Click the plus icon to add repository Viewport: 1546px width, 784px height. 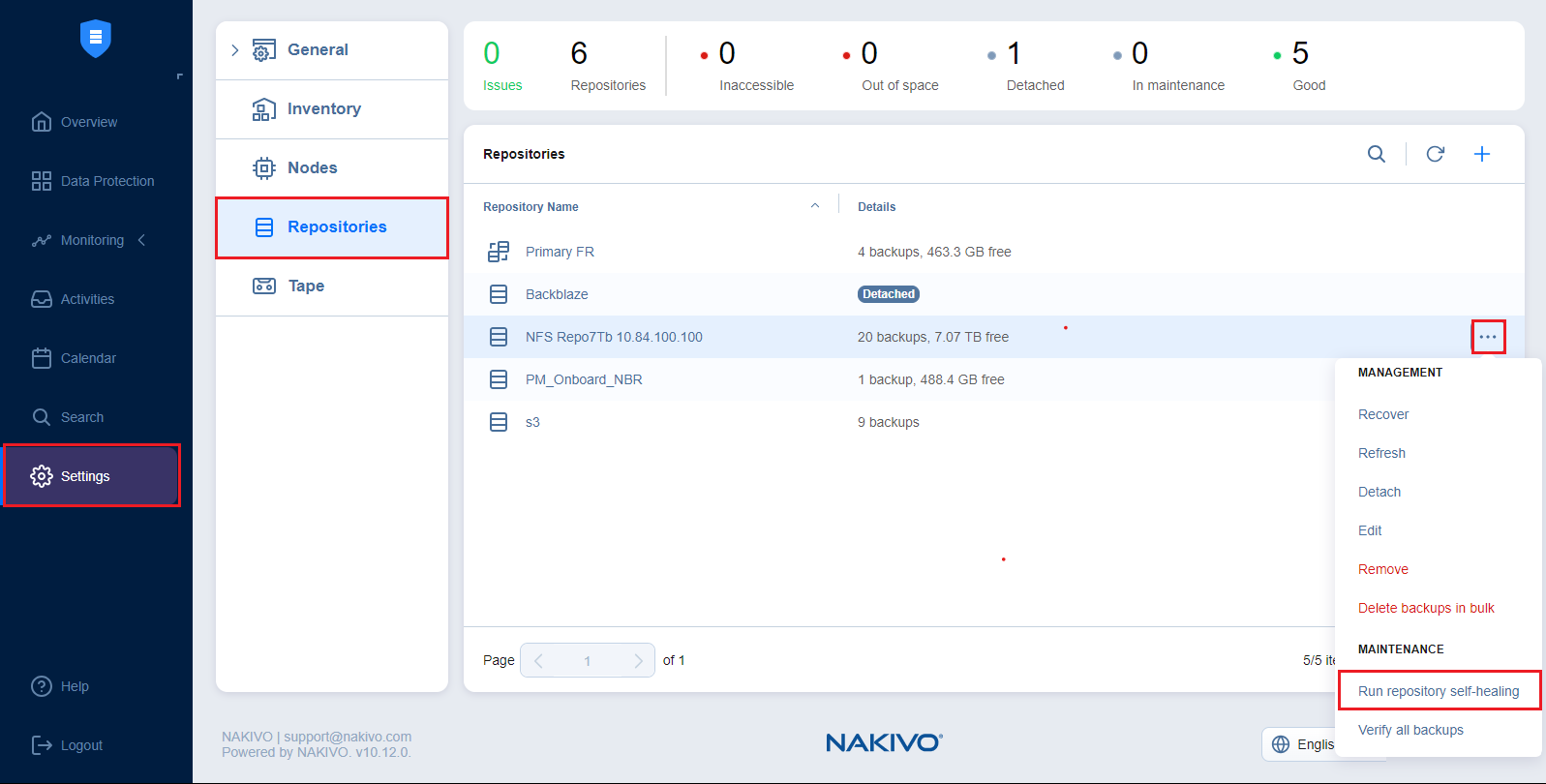coord(1481,154)
